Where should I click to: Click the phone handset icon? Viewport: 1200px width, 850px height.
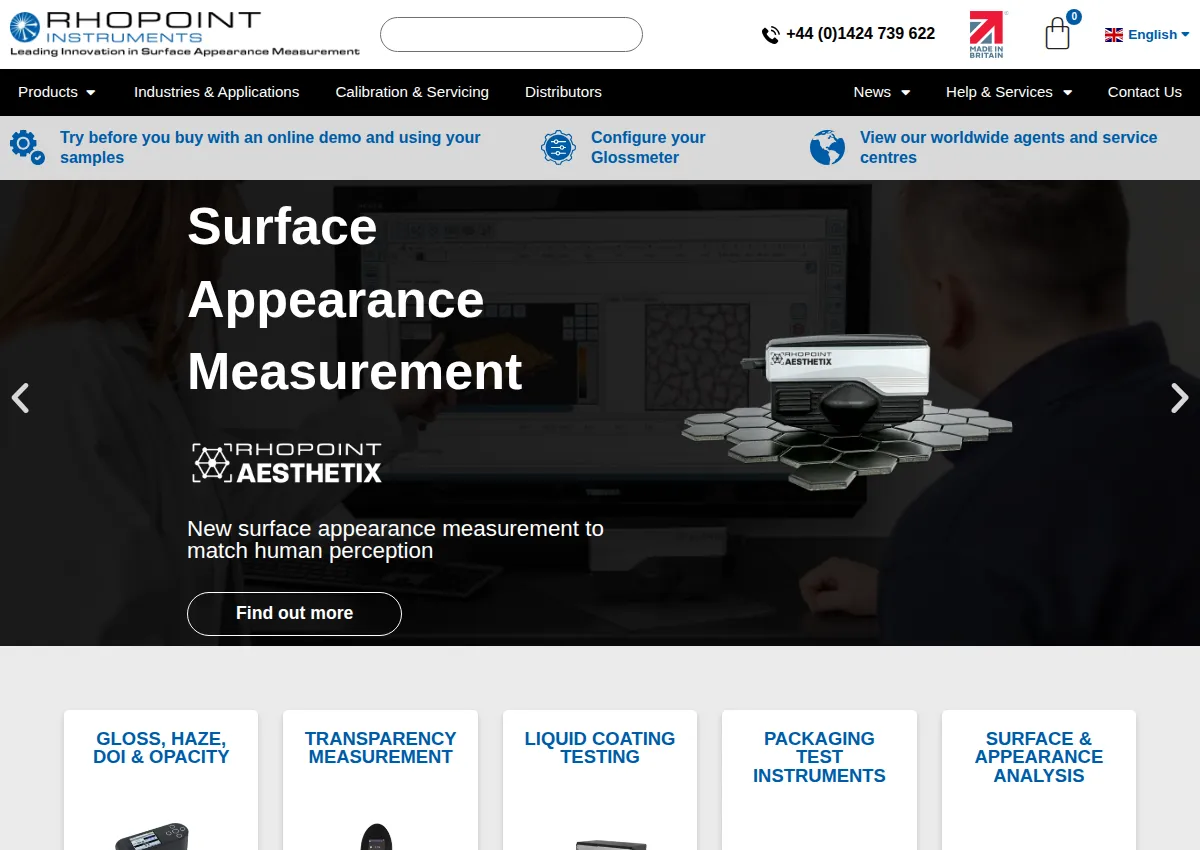771,35
